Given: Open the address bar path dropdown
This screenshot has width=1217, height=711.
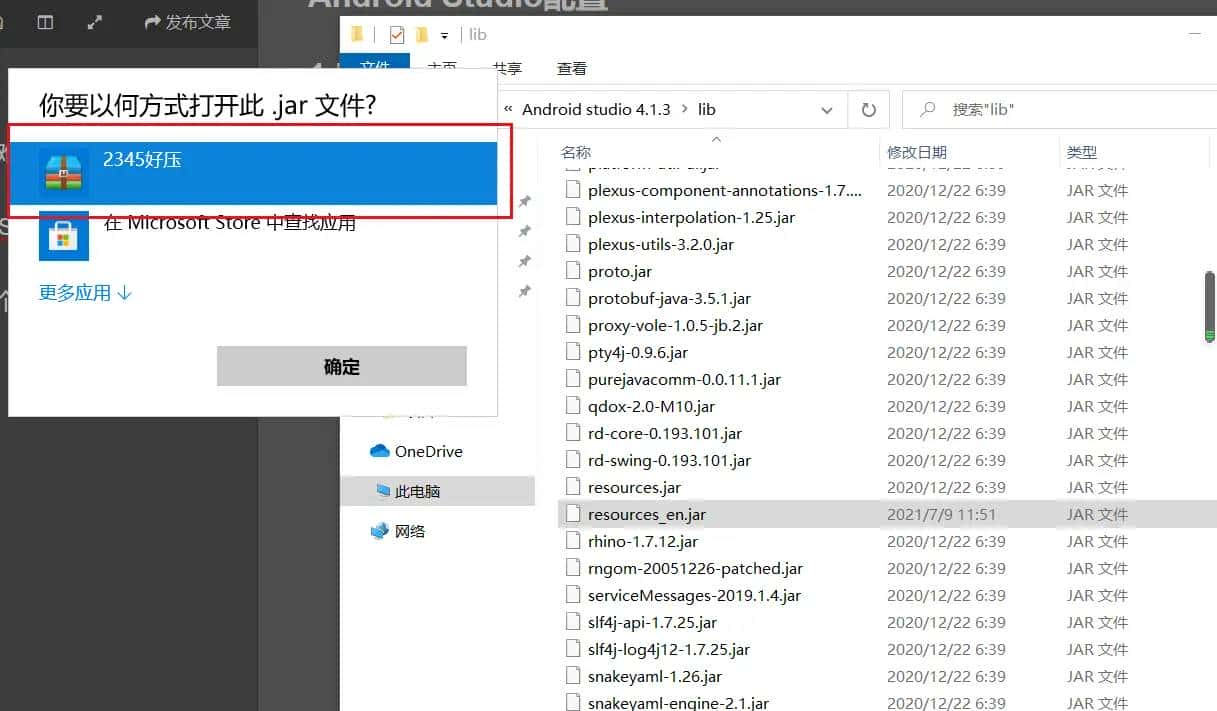Looking at the screenshot, I should pos(827,109).
